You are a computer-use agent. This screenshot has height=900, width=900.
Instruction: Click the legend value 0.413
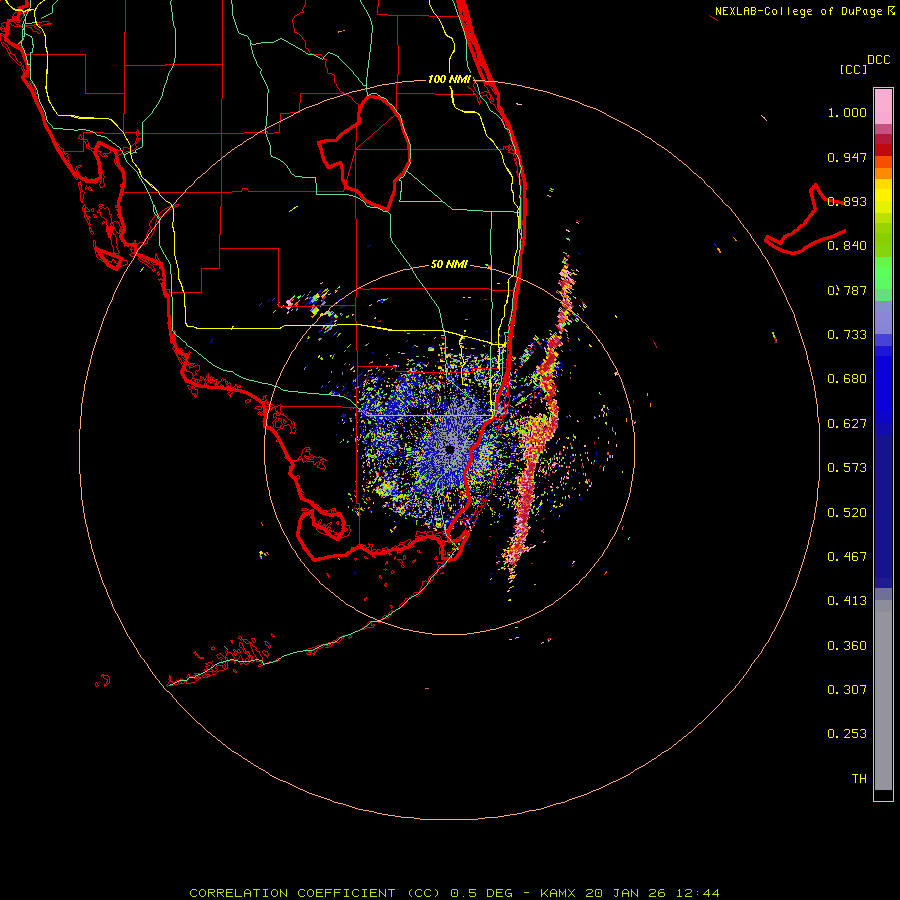tap(847, 601)
